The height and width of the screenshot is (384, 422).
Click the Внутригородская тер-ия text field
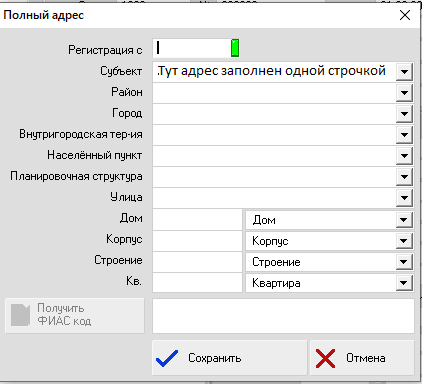tap(274, 134)
